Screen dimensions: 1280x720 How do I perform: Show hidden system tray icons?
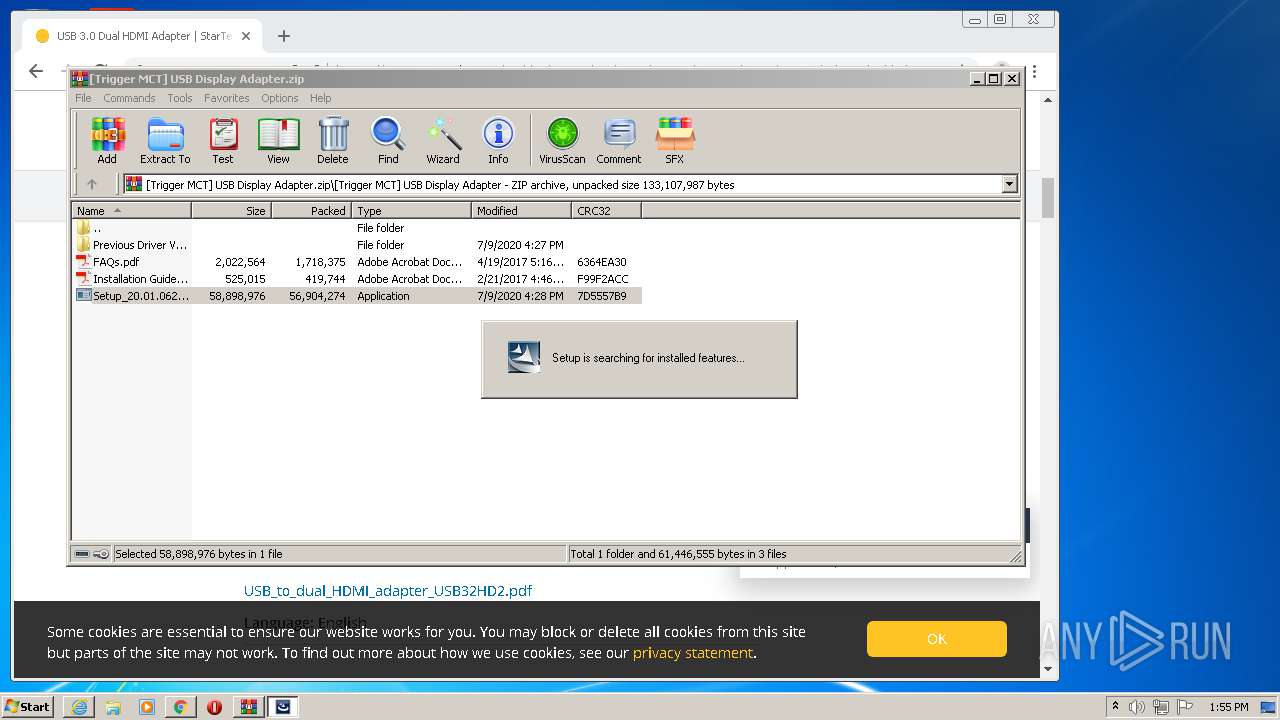pos(1115,707)
